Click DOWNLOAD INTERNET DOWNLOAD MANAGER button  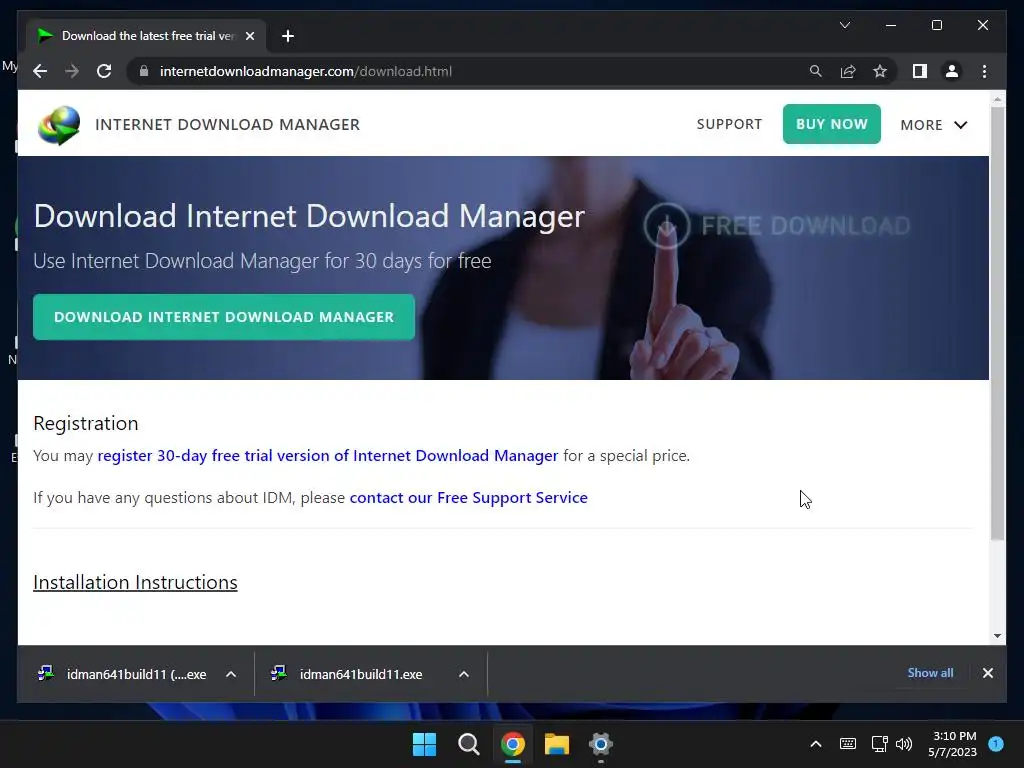224,317
